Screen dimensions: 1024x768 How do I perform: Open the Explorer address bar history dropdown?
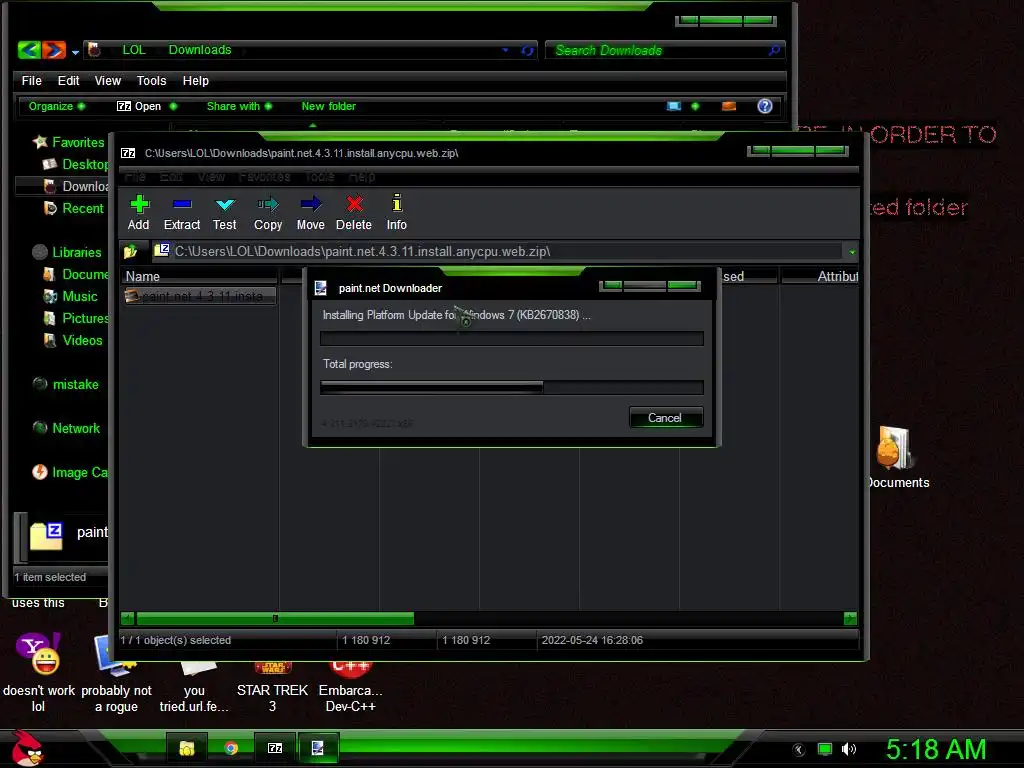pyautogui.click(x=505, y=50)
